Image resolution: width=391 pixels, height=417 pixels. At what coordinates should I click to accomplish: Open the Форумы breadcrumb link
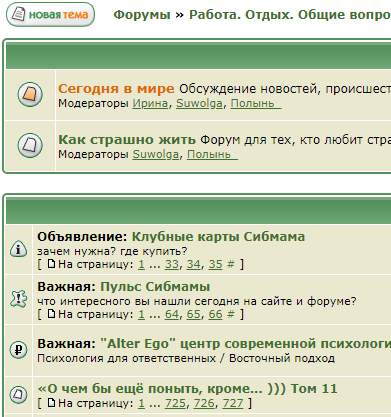coord(142,15)
